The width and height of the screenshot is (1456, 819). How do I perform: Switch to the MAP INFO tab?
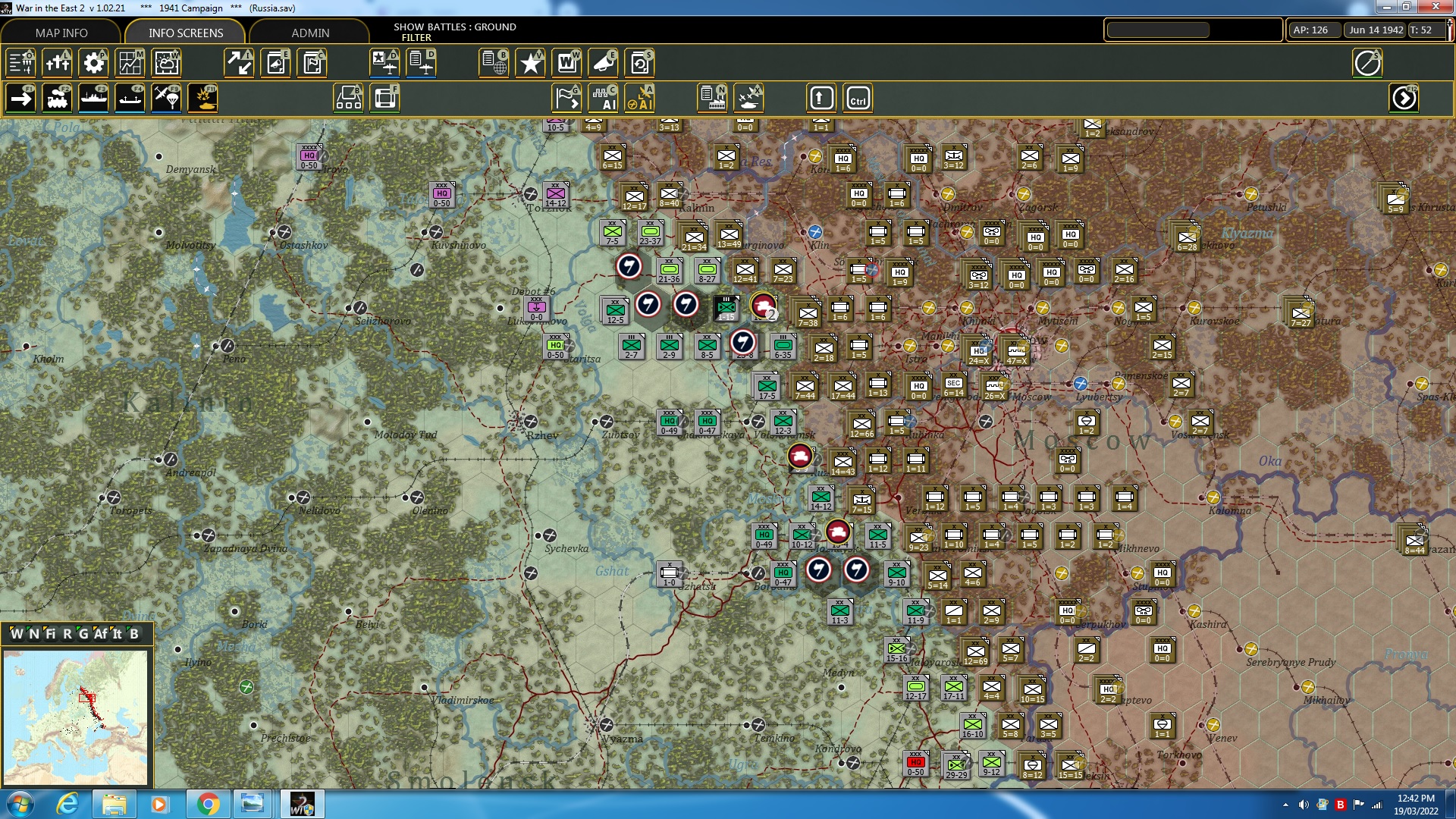(x=61, y=33)
